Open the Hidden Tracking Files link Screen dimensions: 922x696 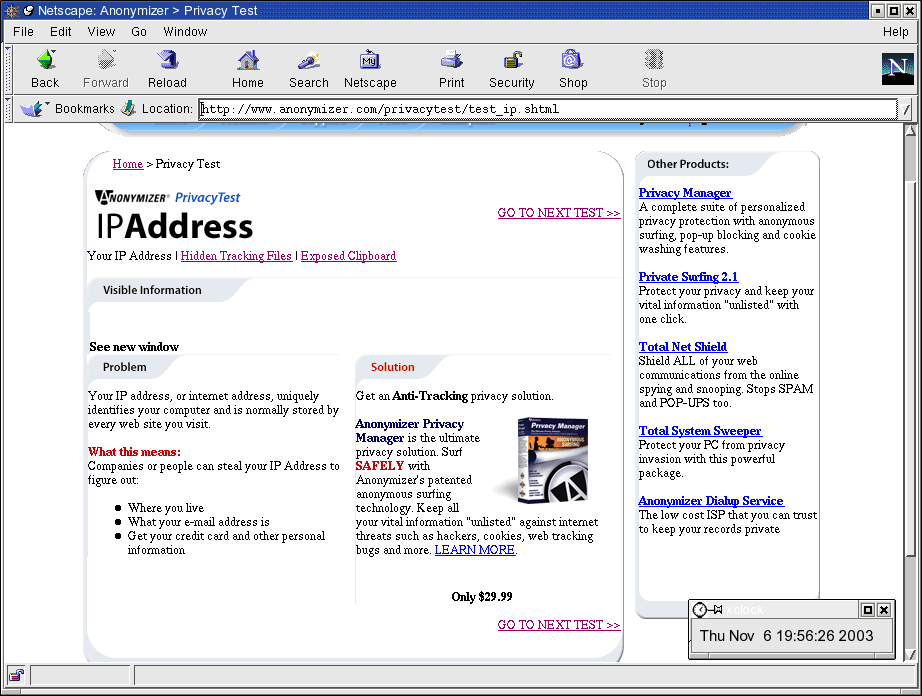tap(236, 256)
